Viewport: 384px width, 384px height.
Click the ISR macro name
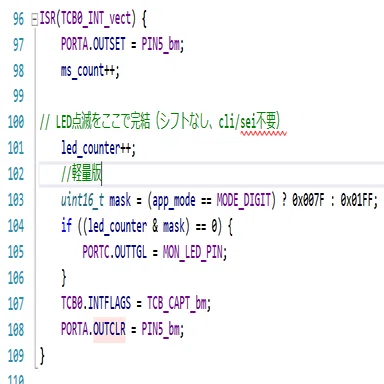48,18
